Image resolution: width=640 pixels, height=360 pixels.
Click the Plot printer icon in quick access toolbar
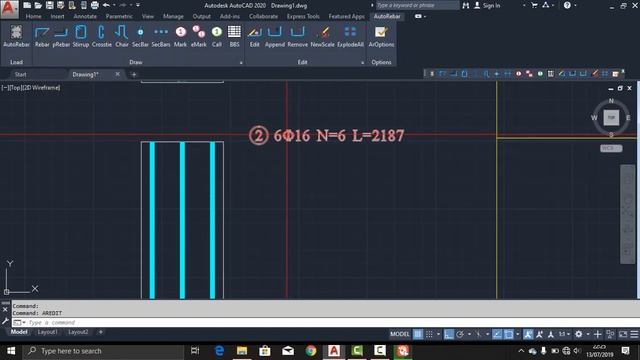point(95,5)
